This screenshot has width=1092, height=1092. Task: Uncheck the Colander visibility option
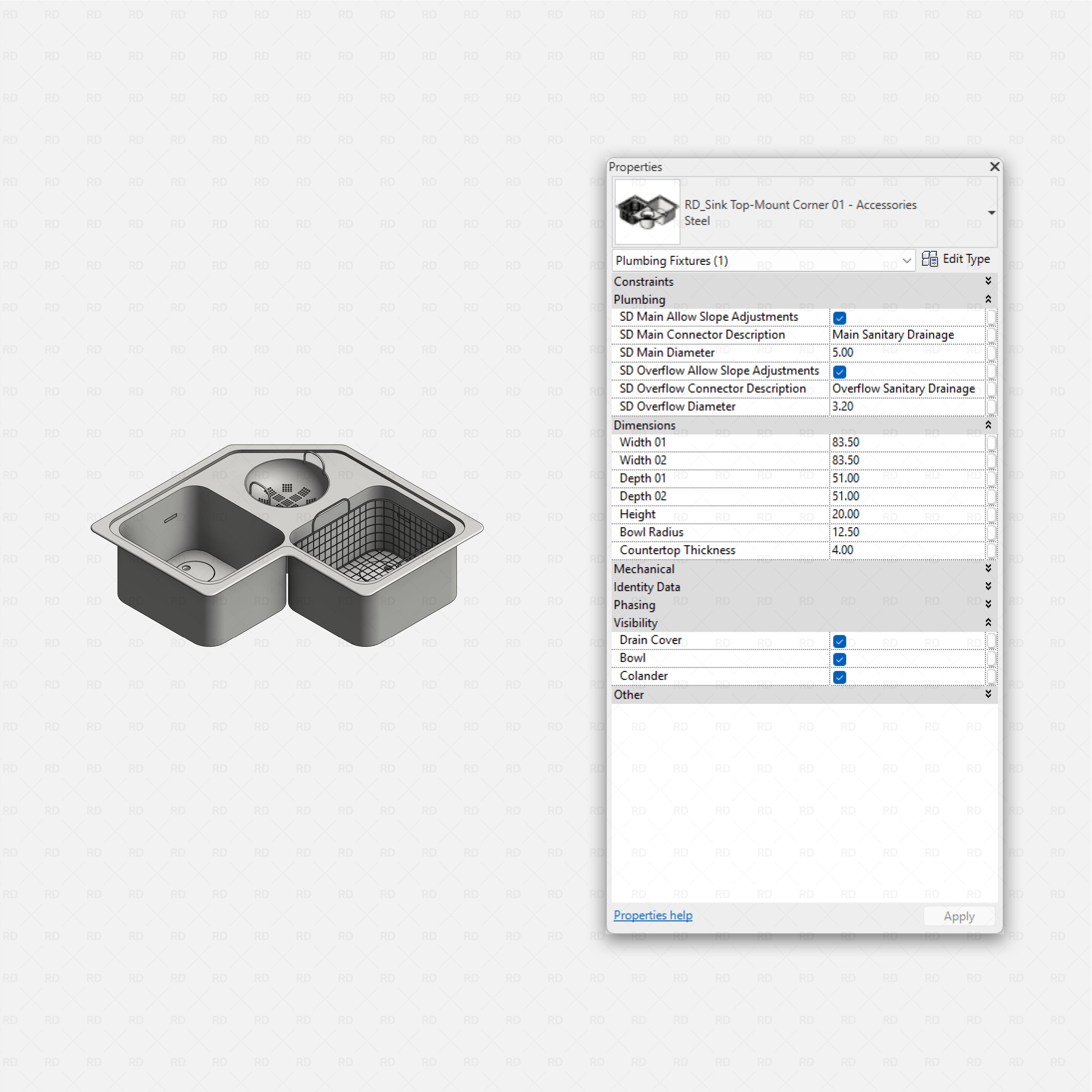(840, 677)
